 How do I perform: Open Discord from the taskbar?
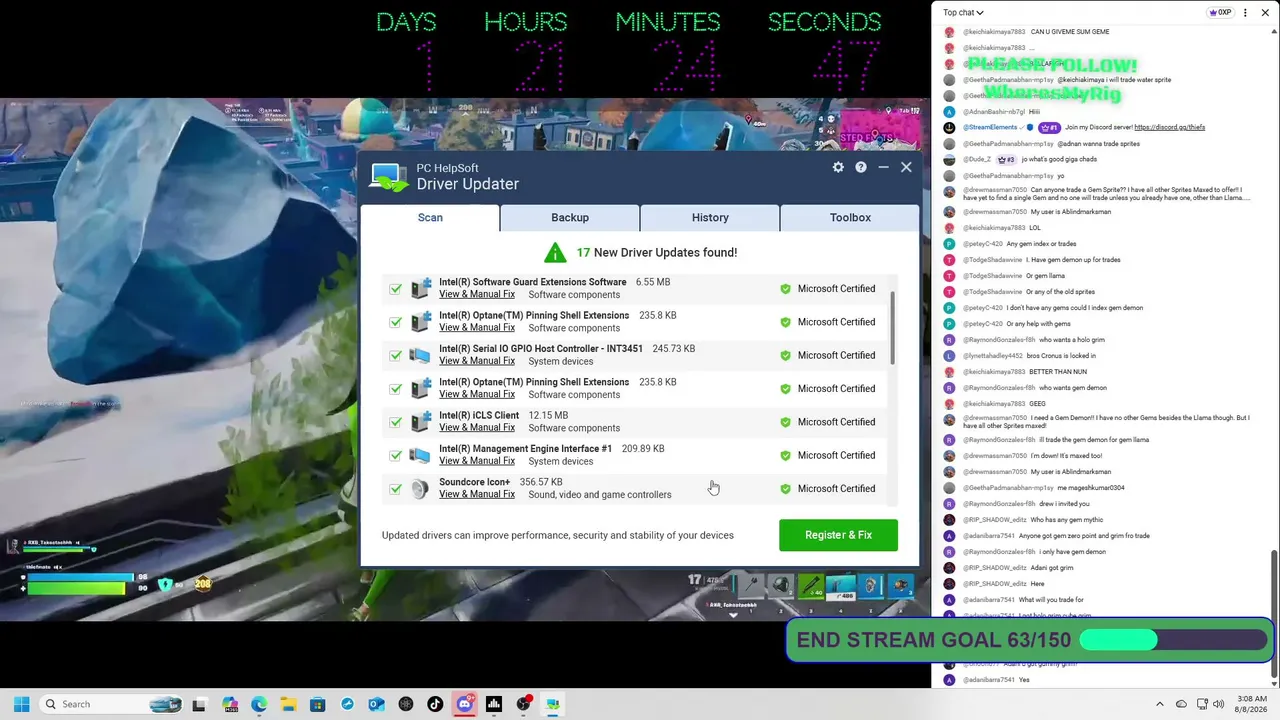pos(464,704)
